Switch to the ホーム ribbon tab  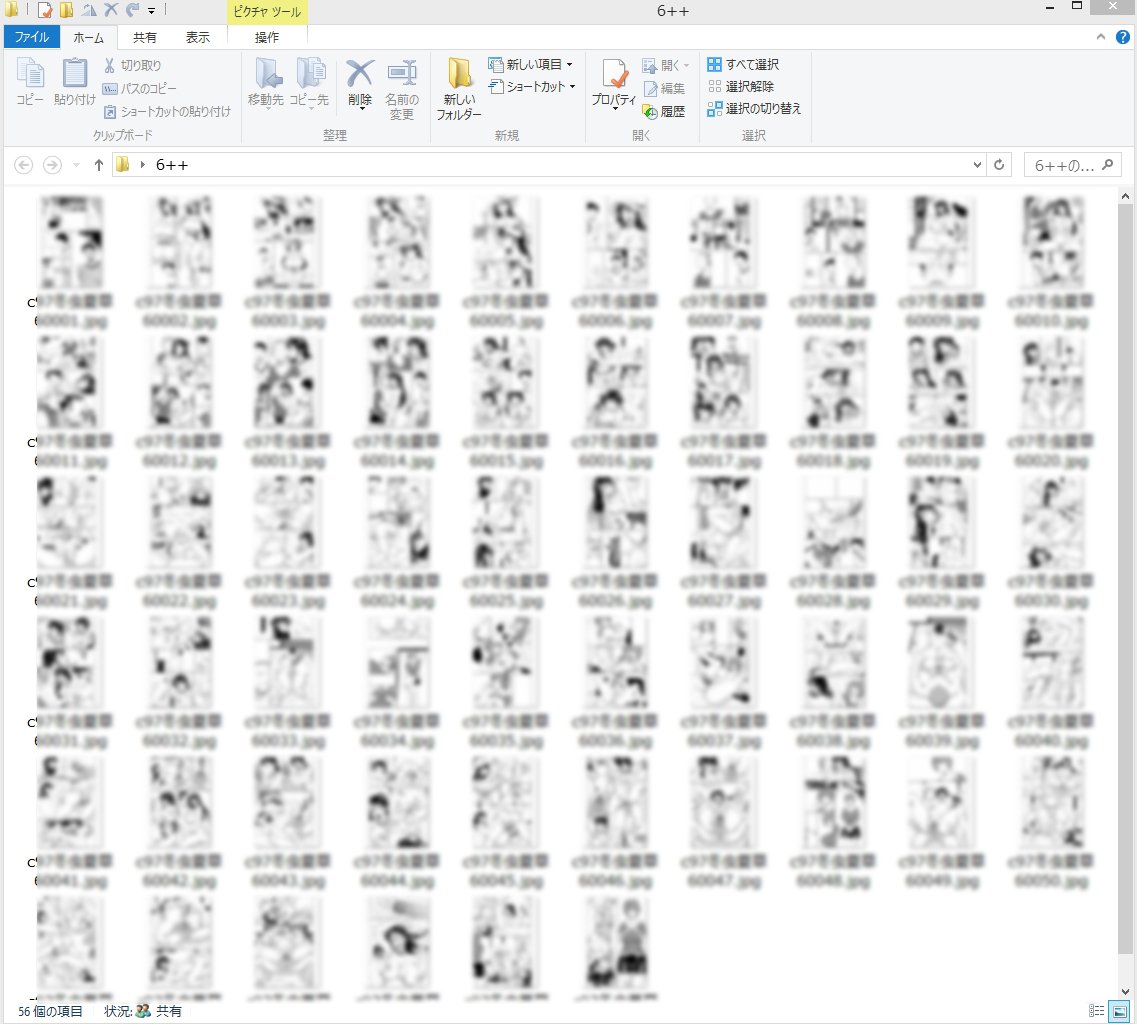click(x=88, y=38)
